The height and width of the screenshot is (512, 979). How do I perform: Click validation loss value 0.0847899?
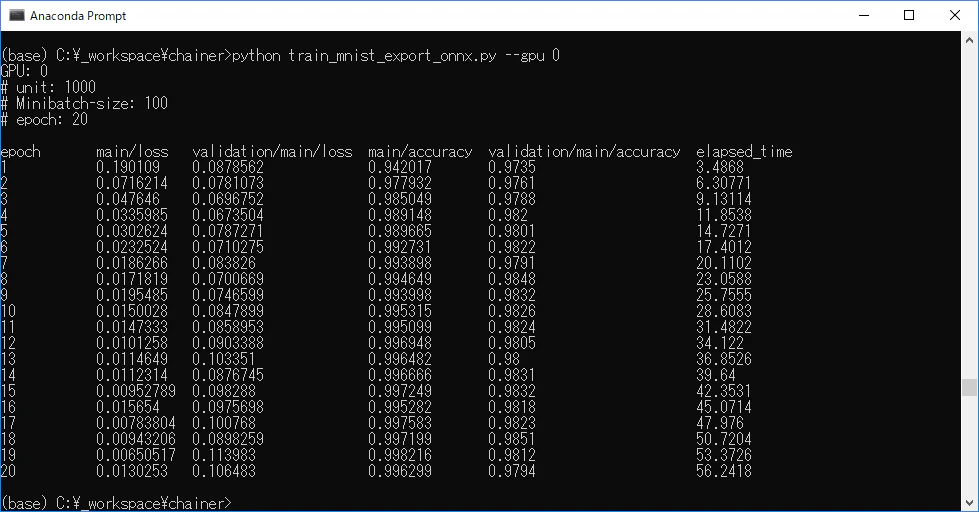click(x=228, y=311)
